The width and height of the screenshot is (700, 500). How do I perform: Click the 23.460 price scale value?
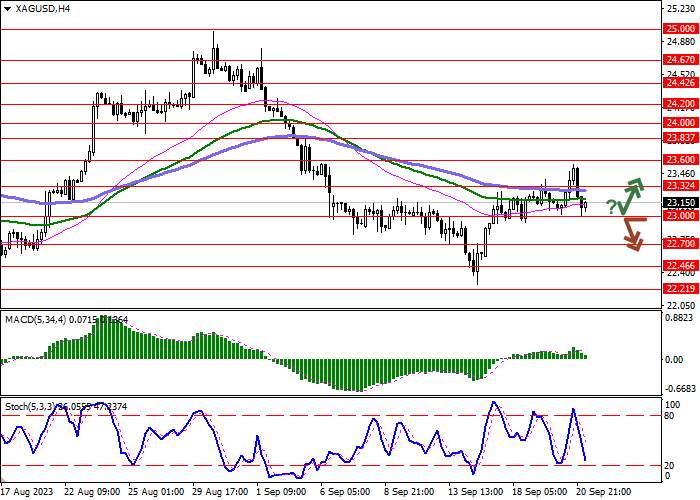point(681,174)
